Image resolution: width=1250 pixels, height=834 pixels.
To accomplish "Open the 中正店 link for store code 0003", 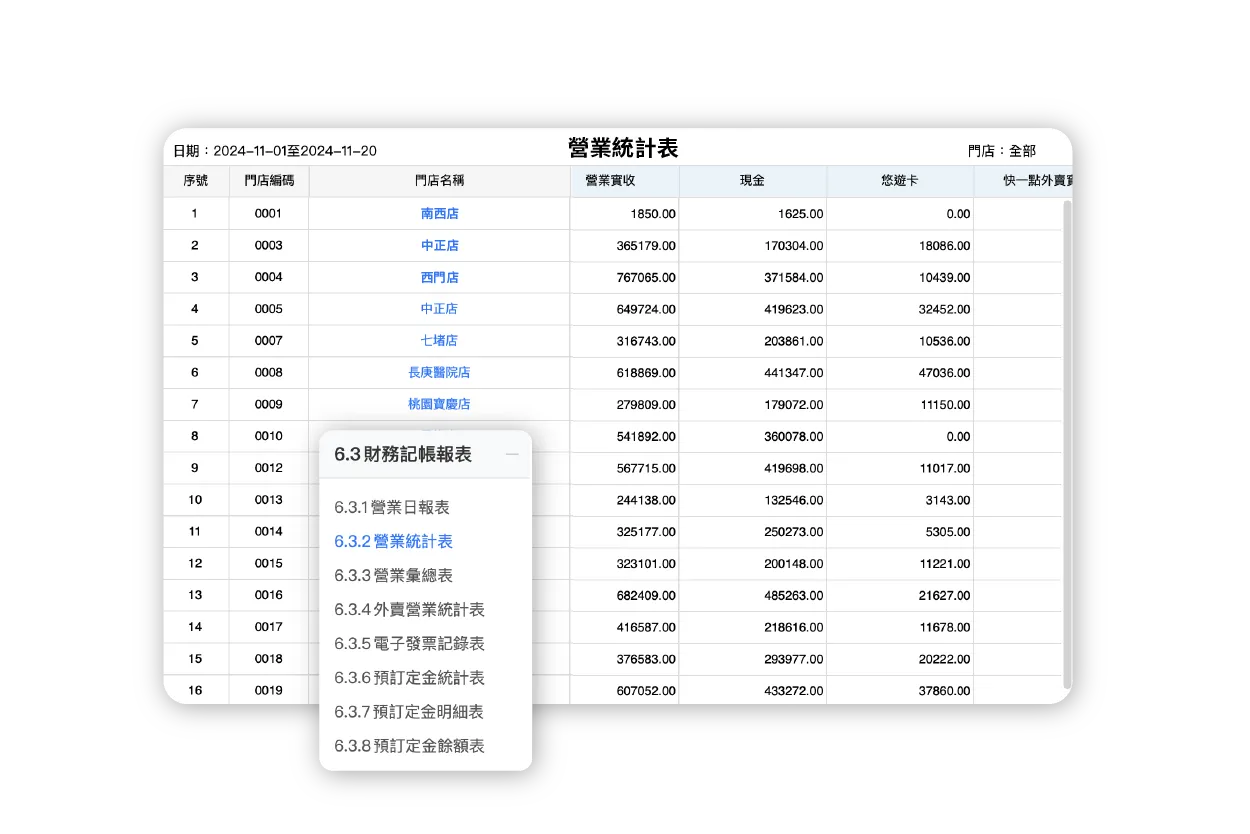I will click(440, 245).
